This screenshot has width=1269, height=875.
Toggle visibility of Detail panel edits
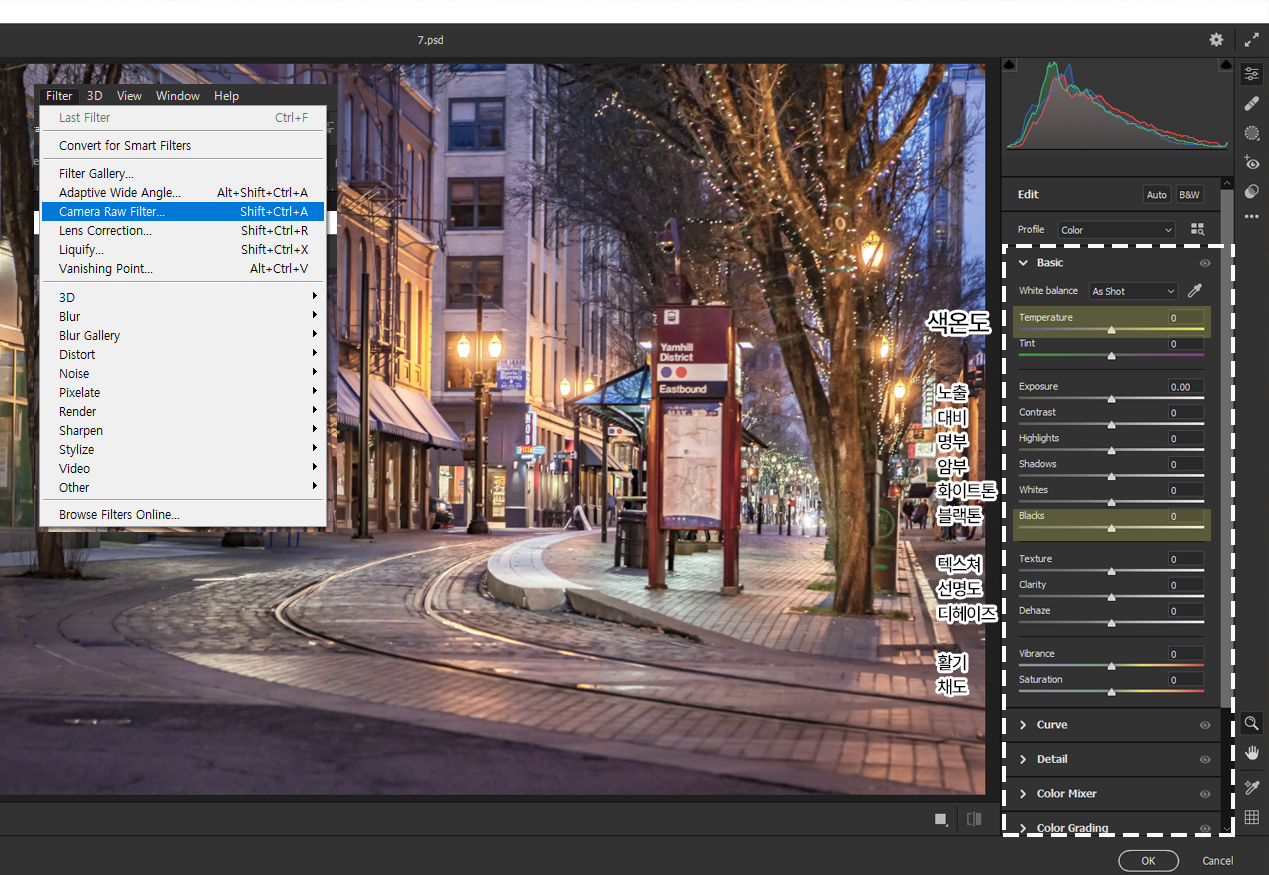point(1205,760)
